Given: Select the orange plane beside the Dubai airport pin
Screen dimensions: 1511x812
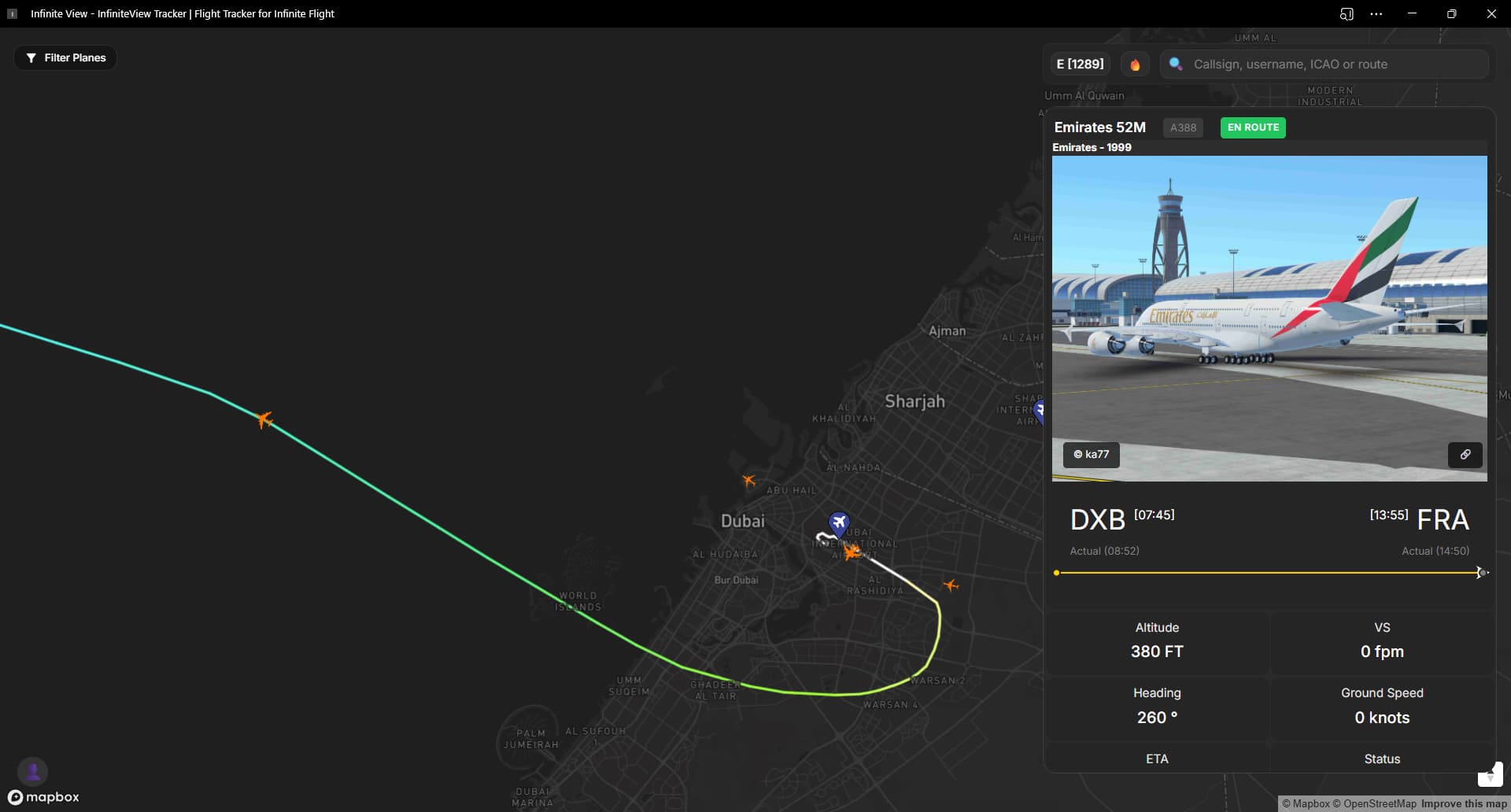Looking at the screenshot, I should [x=852, y=552].
